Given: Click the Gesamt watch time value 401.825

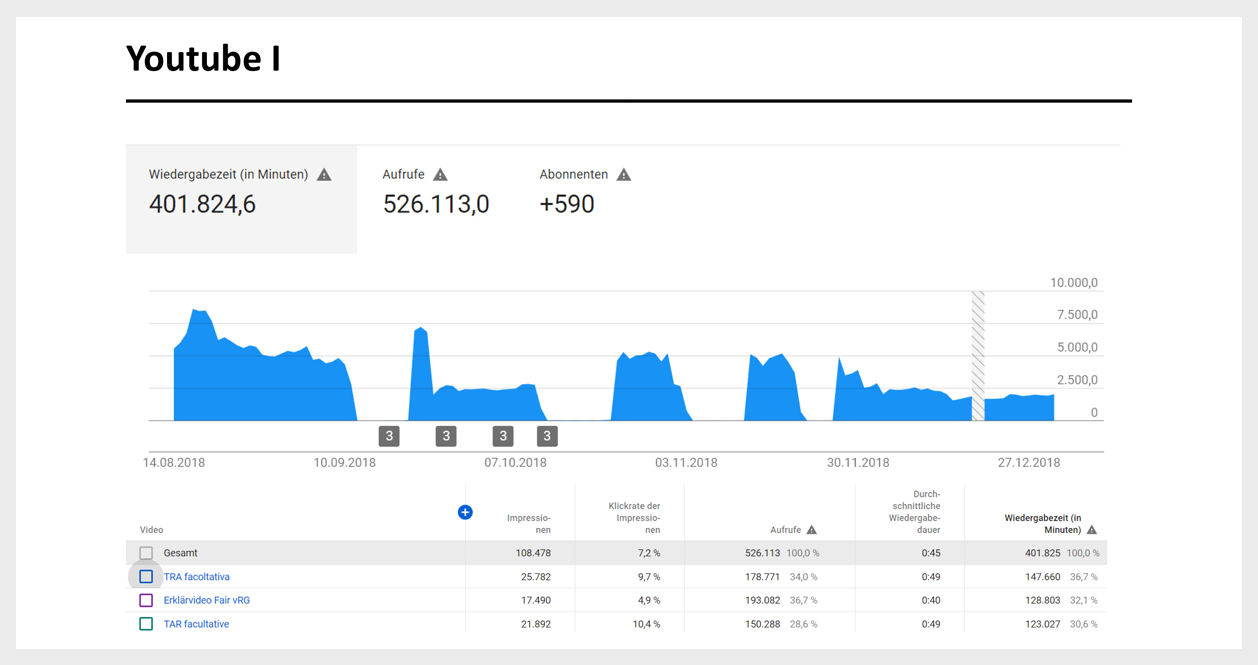Looking at the screenshot, I should [1043, 553].
